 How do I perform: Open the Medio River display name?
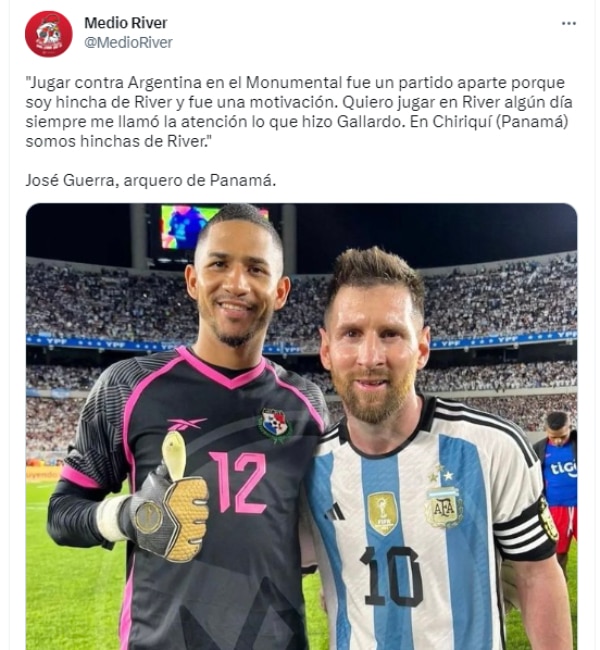coord(126,23)
